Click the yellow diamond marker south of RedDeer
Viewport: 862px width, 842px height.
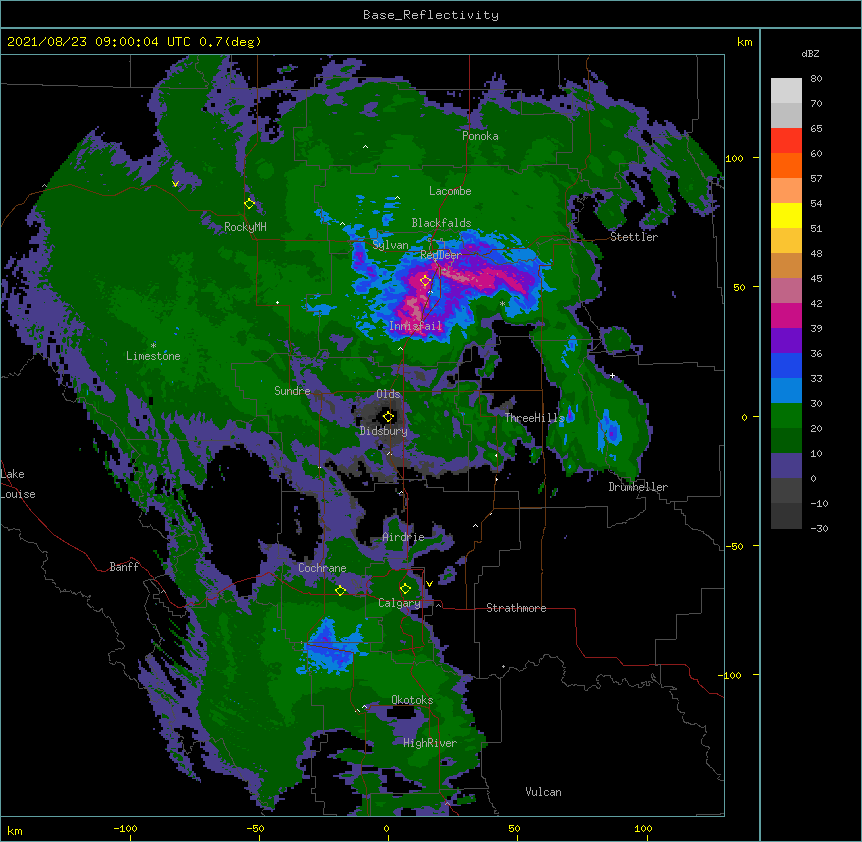pos(425,281)
